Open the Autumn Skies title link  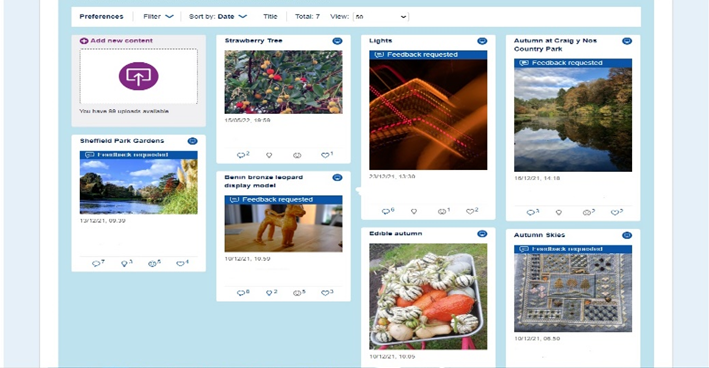pos(539,235)
